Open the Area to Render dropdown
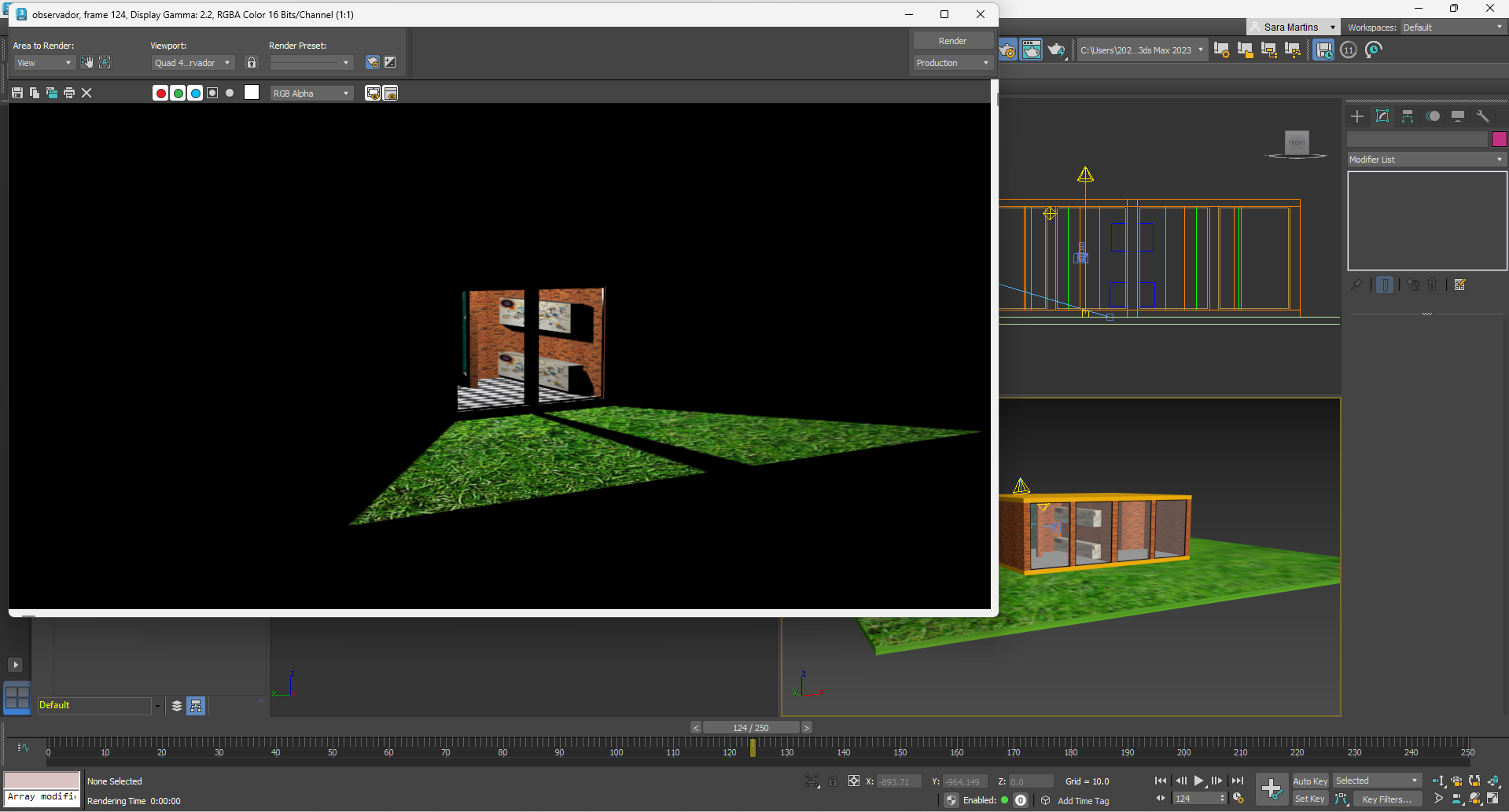The height and width of the screenshot is (812, 1509). (44, 63)
